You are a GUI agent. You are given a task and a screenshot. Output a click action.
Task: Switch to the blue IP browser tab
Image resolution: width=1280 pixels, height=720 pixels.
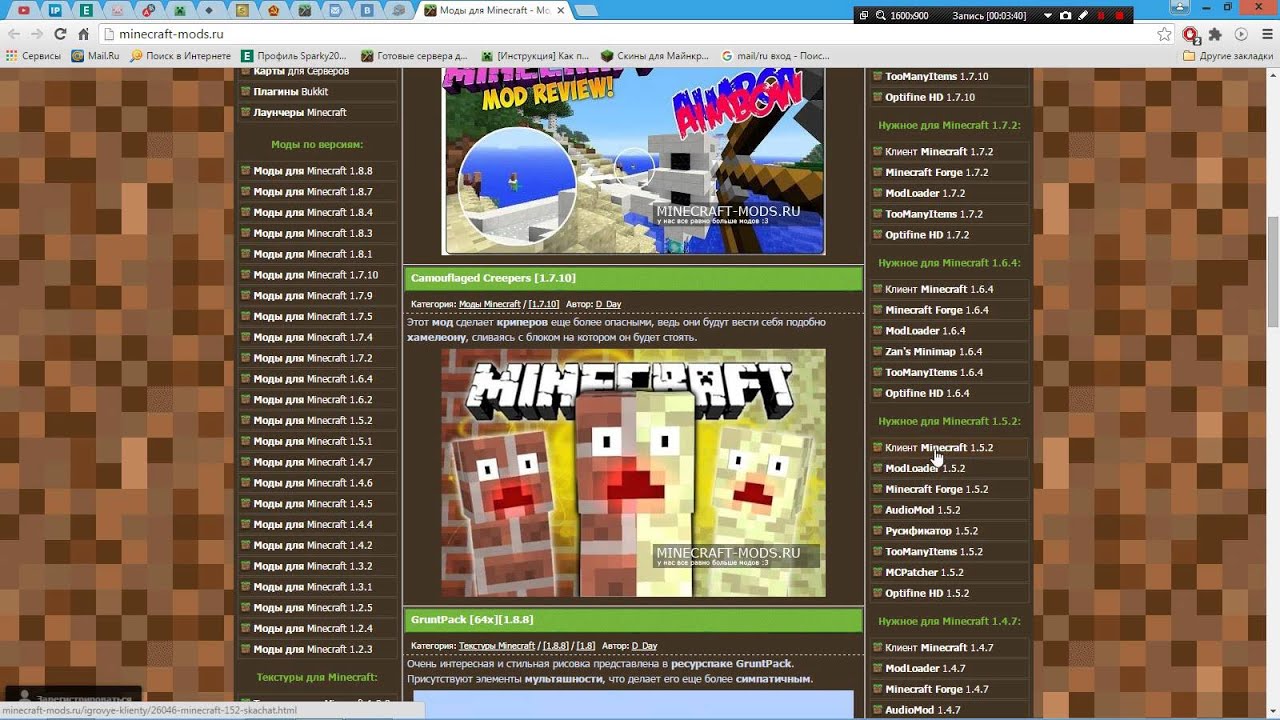point(55,10)
